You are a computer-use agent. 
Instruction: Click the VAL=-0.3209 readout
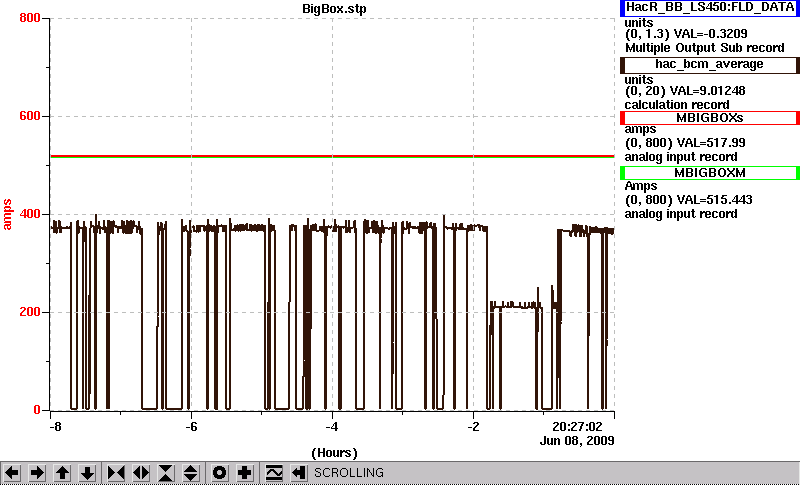(711, 34)
